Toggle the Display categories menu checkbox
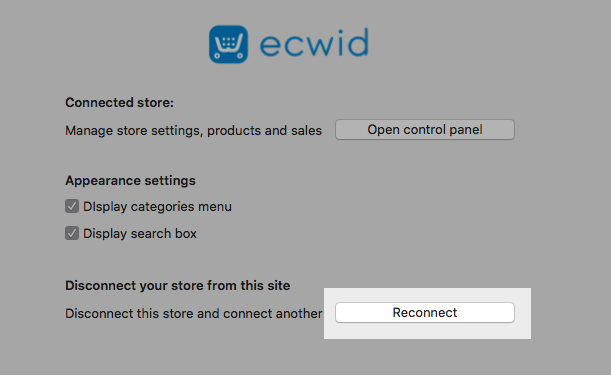Viewport: 611px width, 375px height. [x=72, y=206]
